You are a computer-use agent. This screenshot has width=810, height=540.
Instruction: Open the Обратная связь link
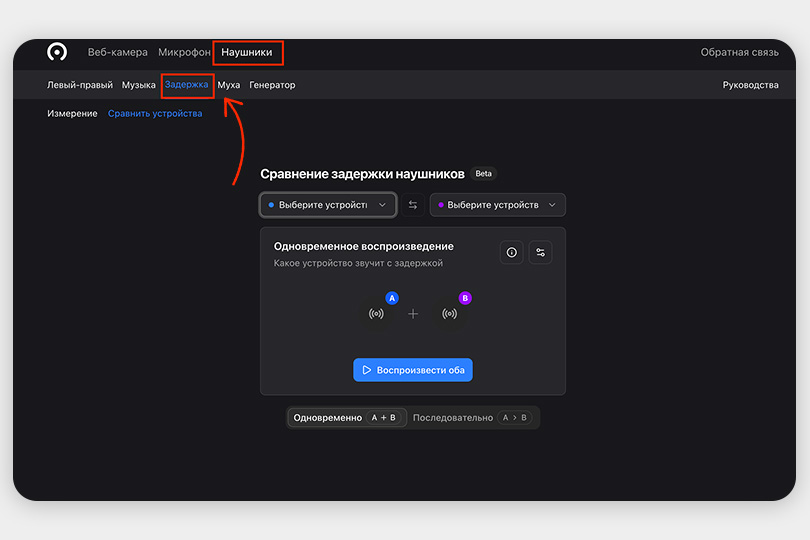[x=739, y=52]
